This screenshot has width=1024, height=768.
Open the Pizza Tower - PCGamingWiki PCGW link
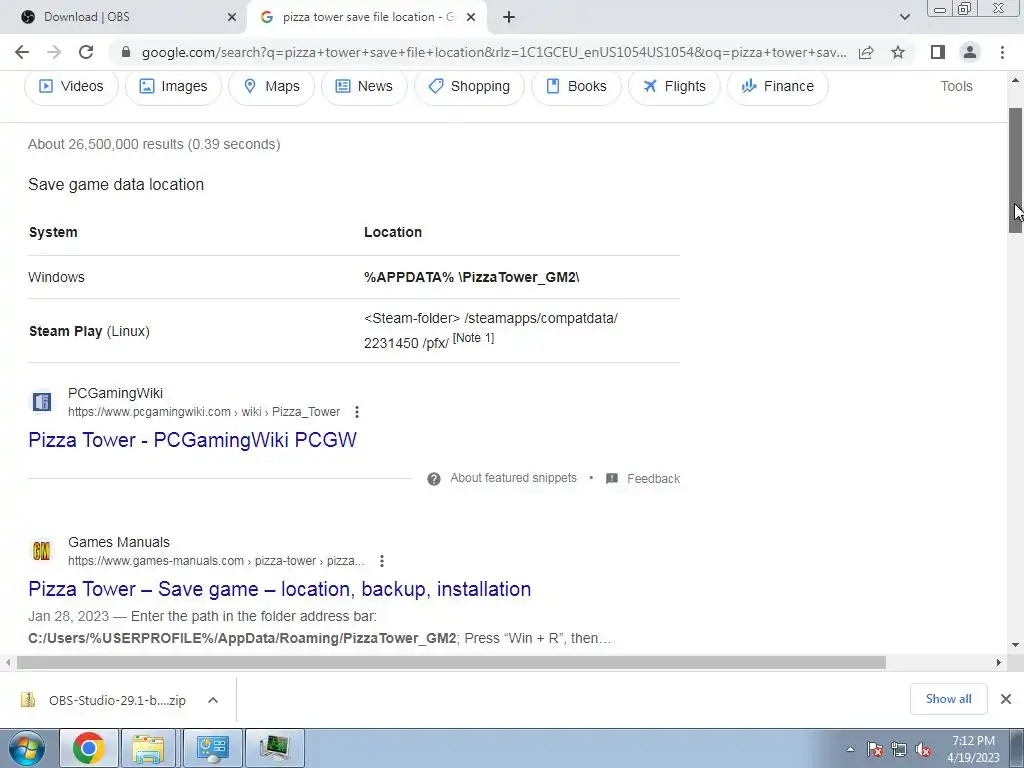click(193, 440)
